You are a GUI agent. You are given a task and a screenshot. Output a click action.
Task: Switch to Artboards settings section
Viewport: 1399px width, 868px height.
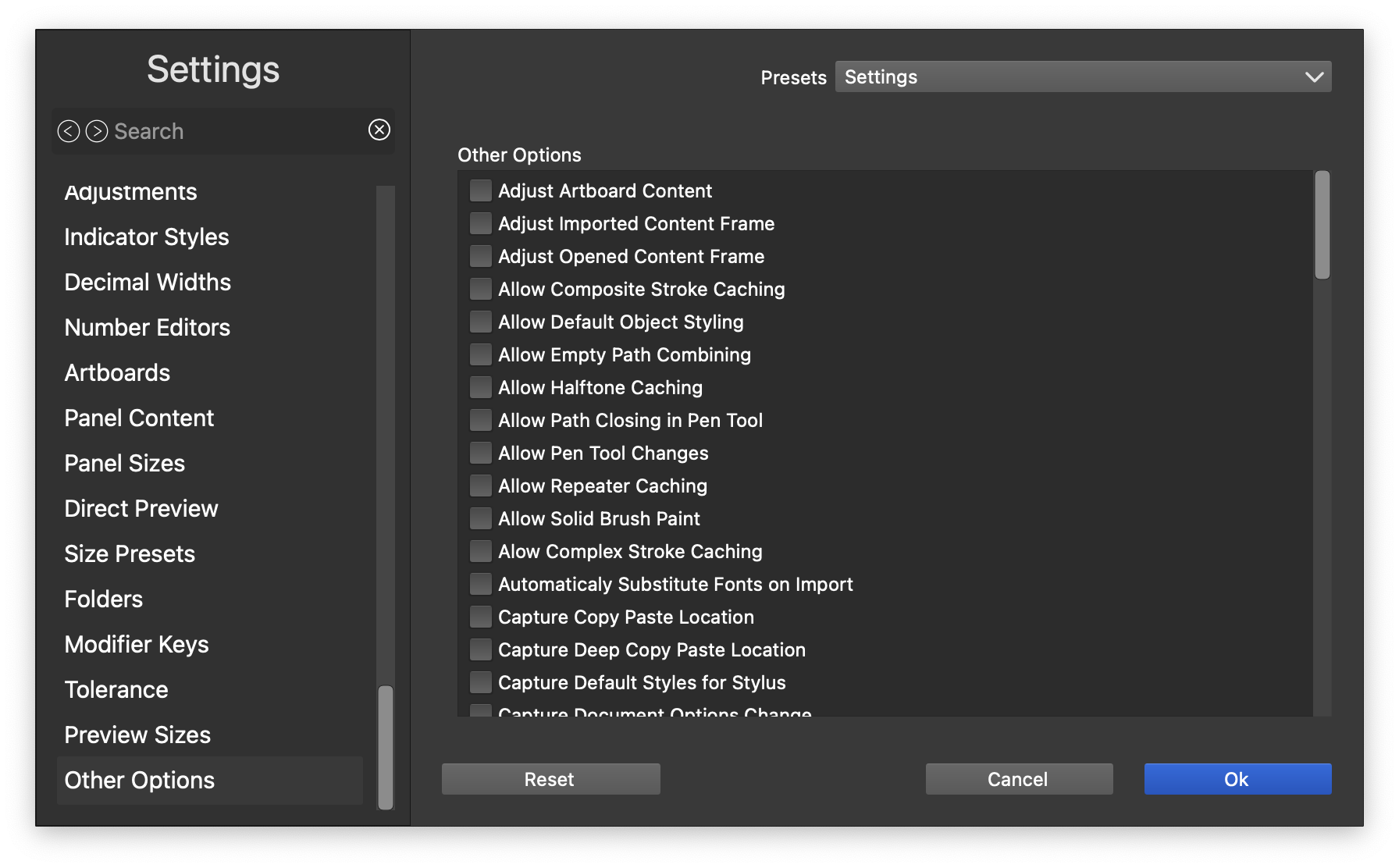[x=117, y=373]
